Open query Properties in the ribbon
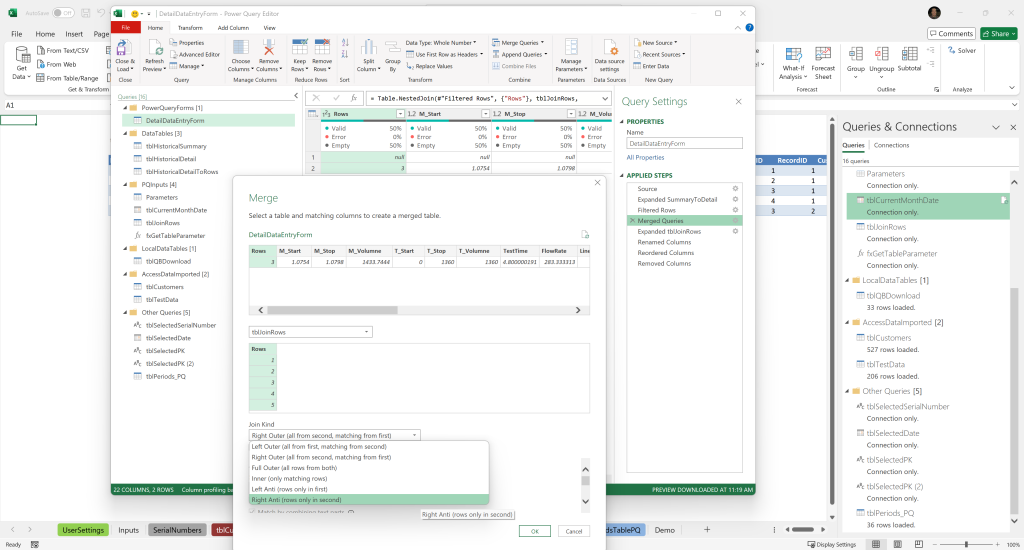1024x550 pixels. [x=187, y=43]
